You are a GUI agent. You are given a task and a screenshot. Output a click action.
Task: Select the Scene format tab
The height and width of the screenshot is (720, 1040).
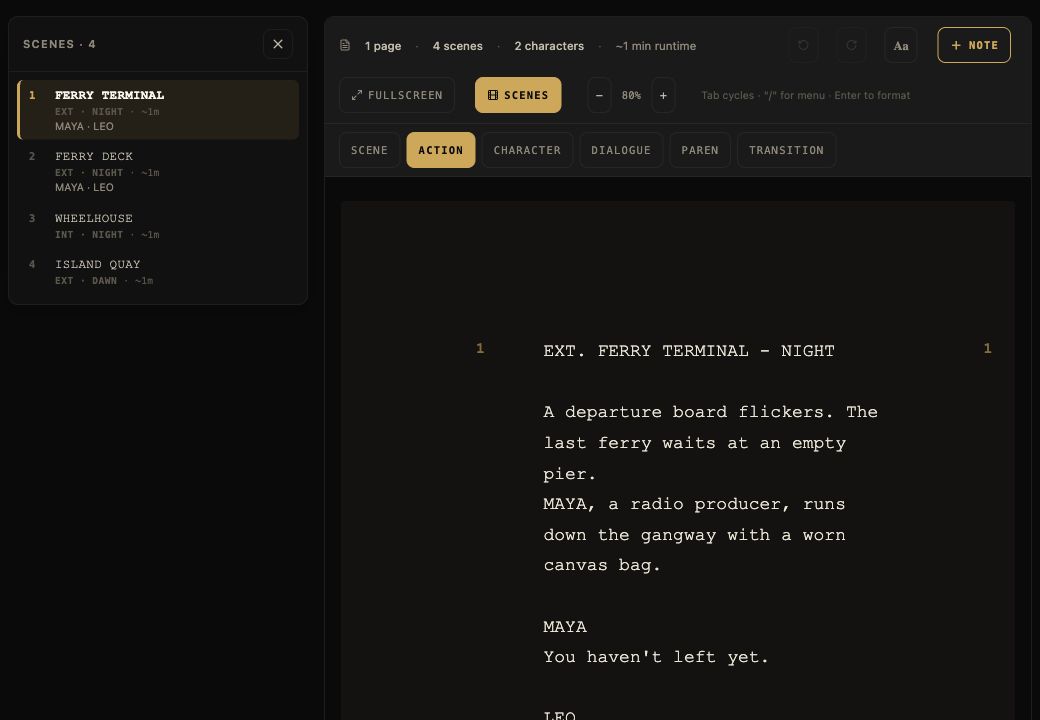[369, 150]
